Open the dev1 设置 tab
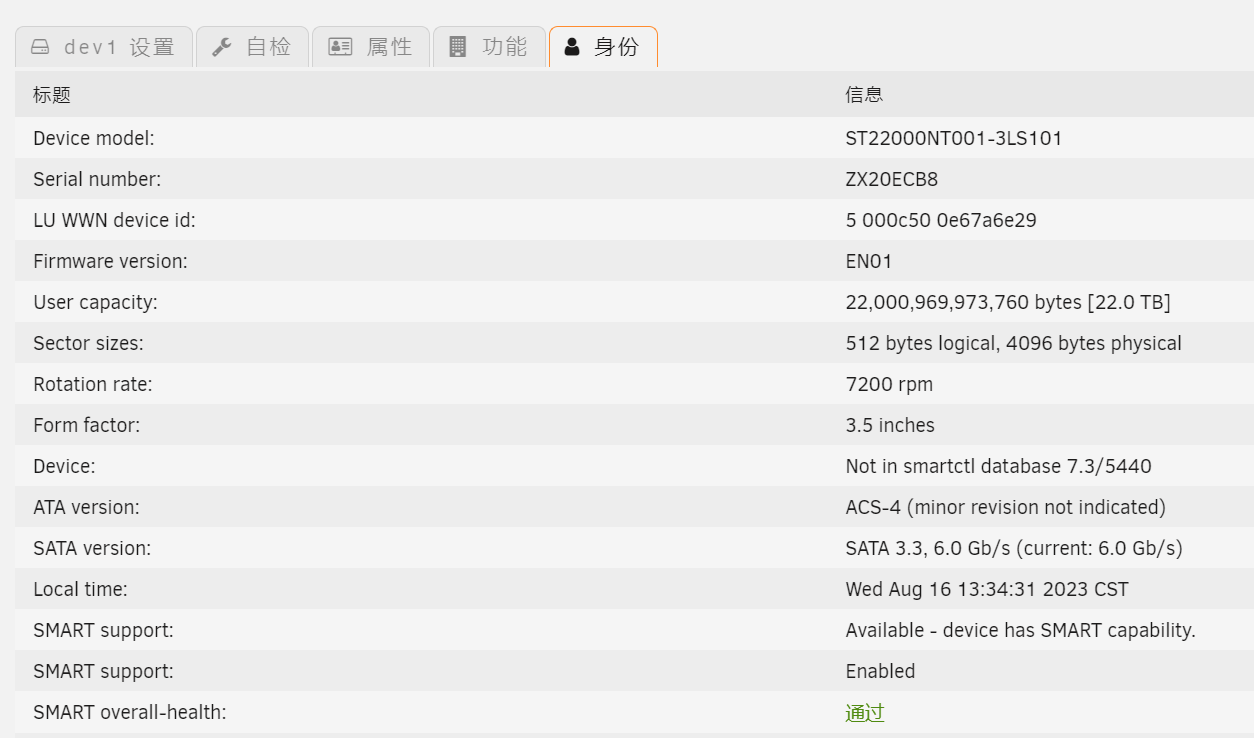 point(103,47)
